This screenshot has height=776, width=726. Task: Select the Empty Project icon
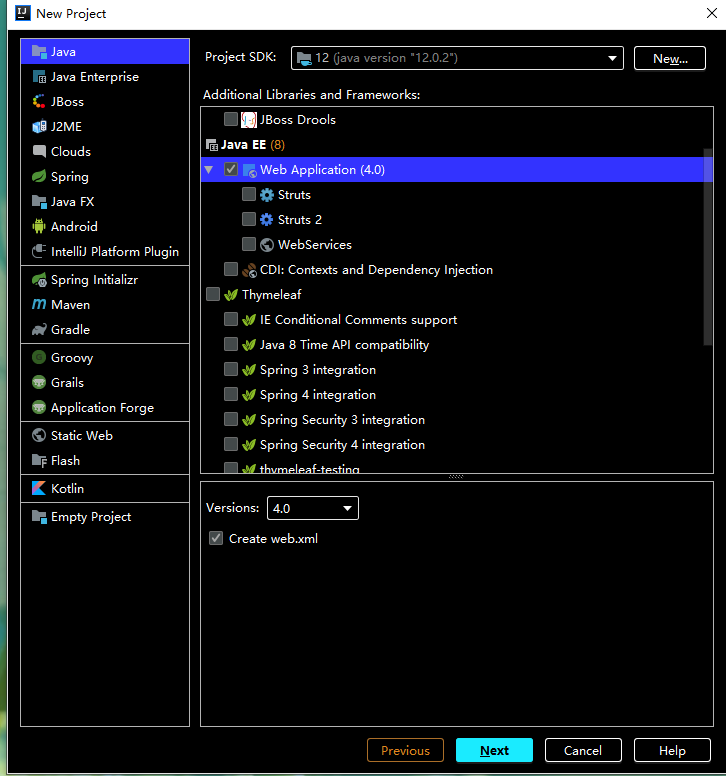point(39,517)
